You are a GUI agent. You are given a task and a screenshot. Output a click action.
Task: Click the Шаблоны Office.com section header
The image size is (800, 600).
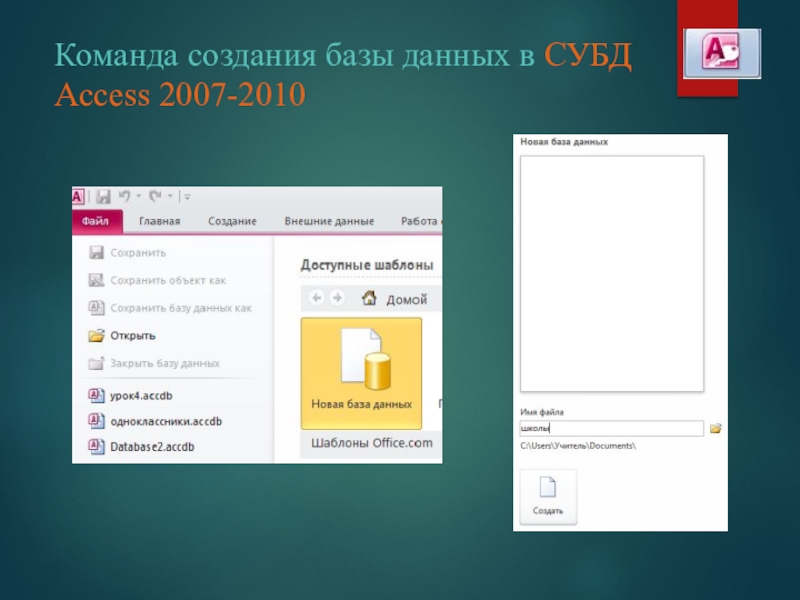(x=371, y=443)
